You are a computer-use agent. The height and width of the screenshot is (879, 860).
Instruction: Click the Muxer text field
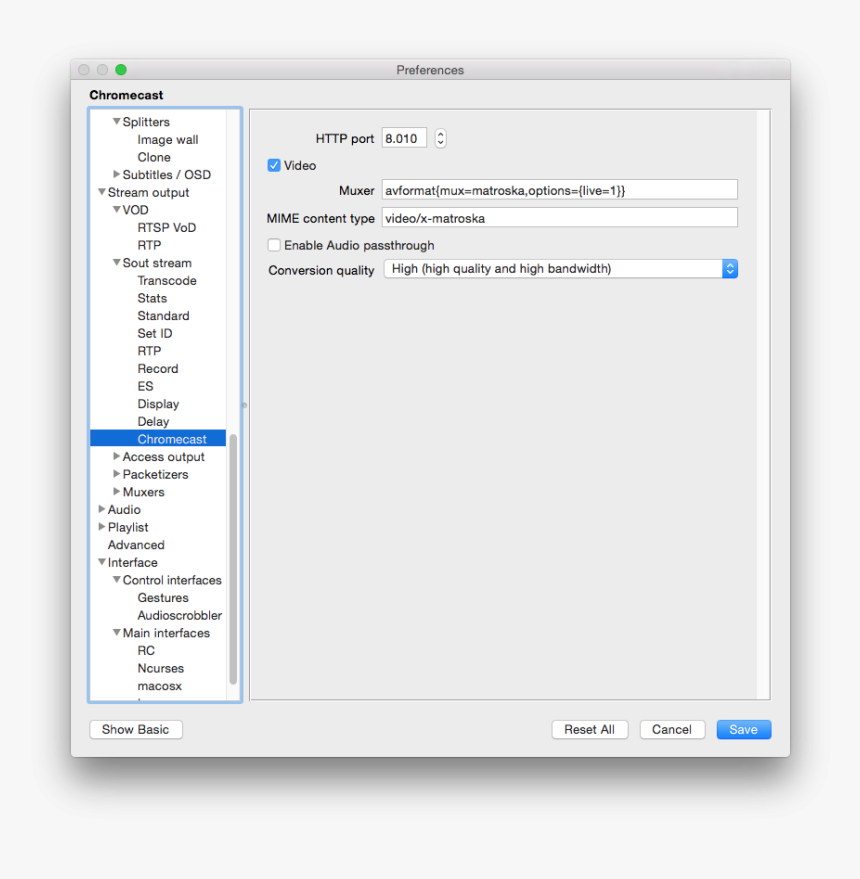559,190
